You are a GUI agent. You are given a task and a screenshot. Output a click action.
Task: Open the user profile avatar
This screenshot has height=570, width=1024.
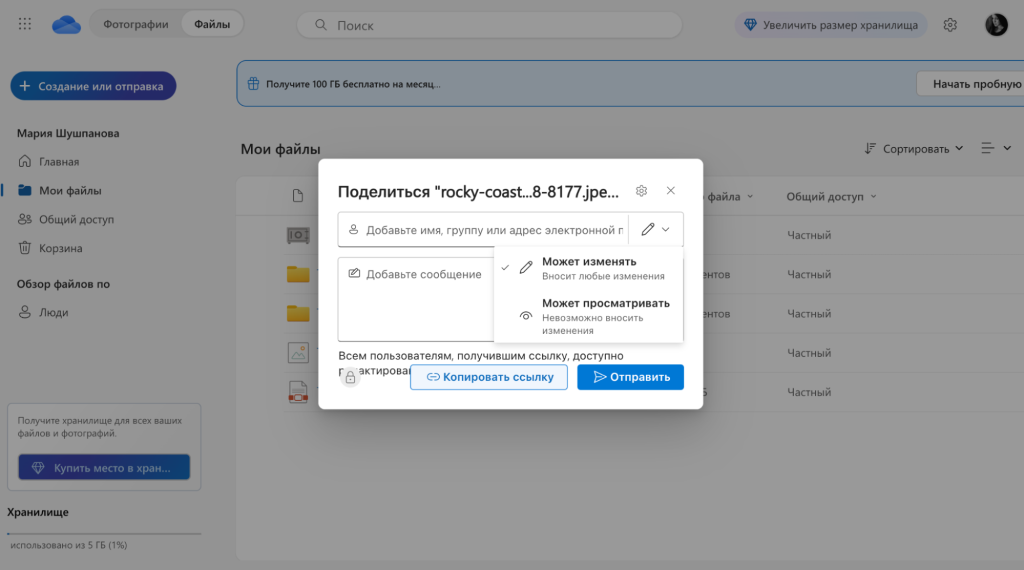coord(996,25)
